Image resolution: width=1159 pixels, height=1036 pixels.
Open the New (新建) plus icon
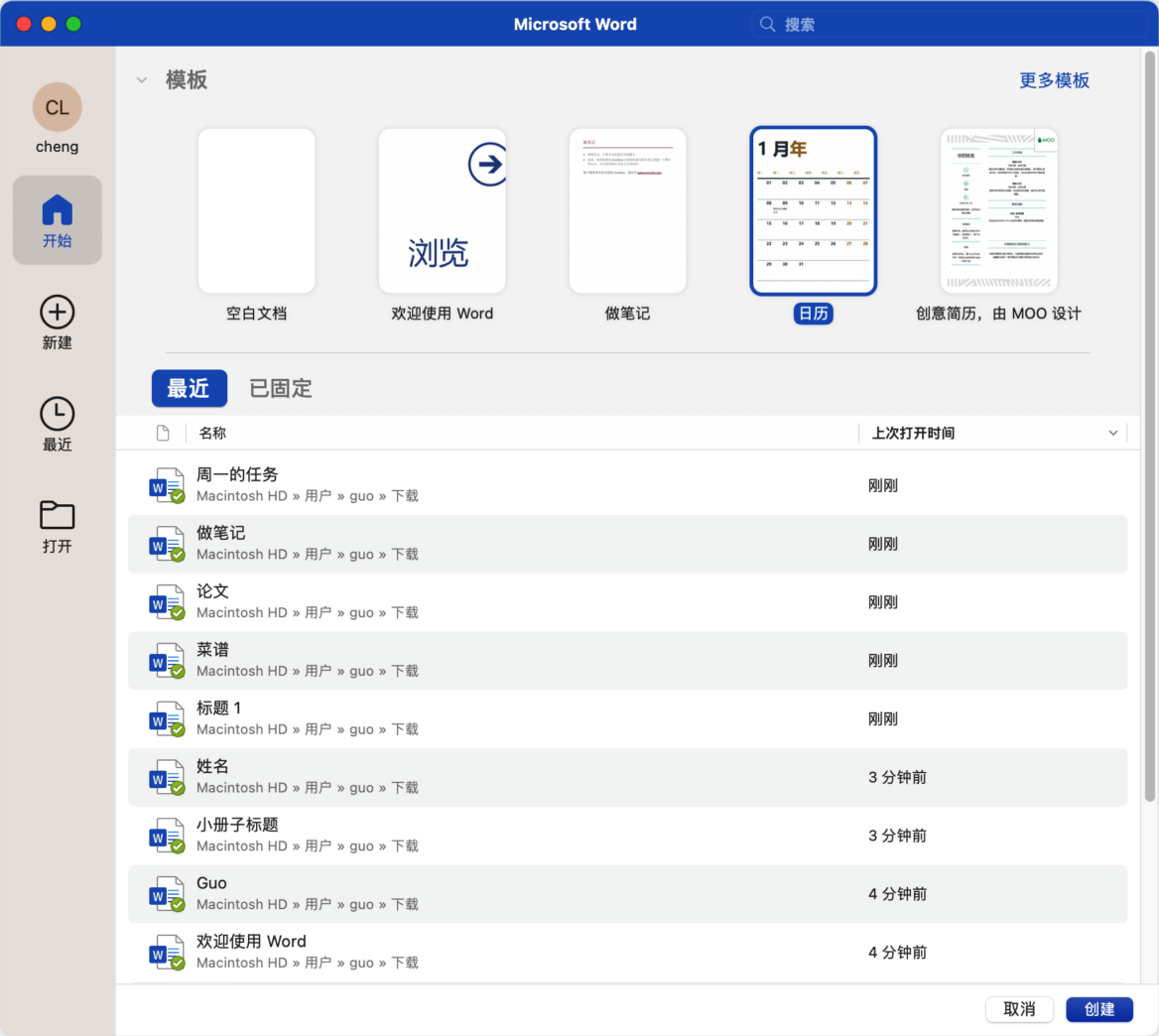(57, 313)
